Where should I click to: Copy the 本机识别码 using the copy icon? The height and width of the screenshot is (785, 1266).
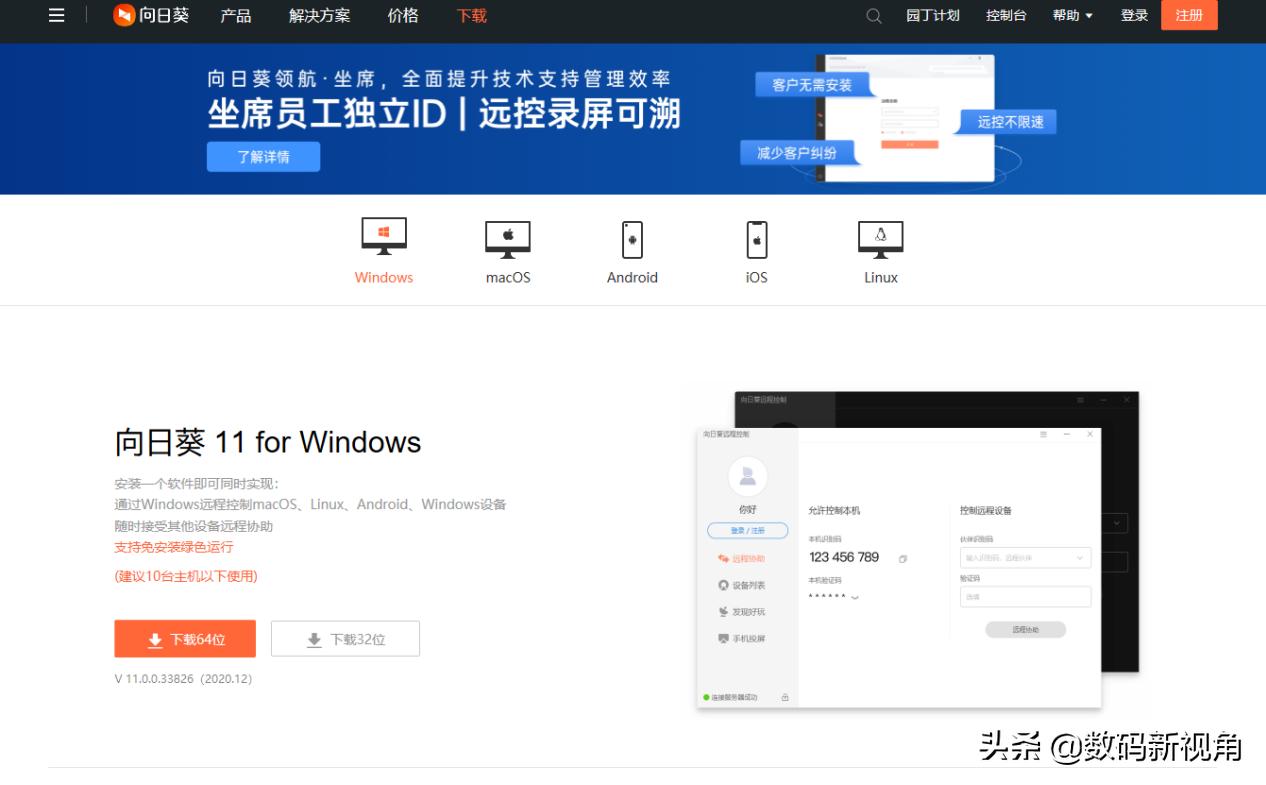[x=902, y=558]
